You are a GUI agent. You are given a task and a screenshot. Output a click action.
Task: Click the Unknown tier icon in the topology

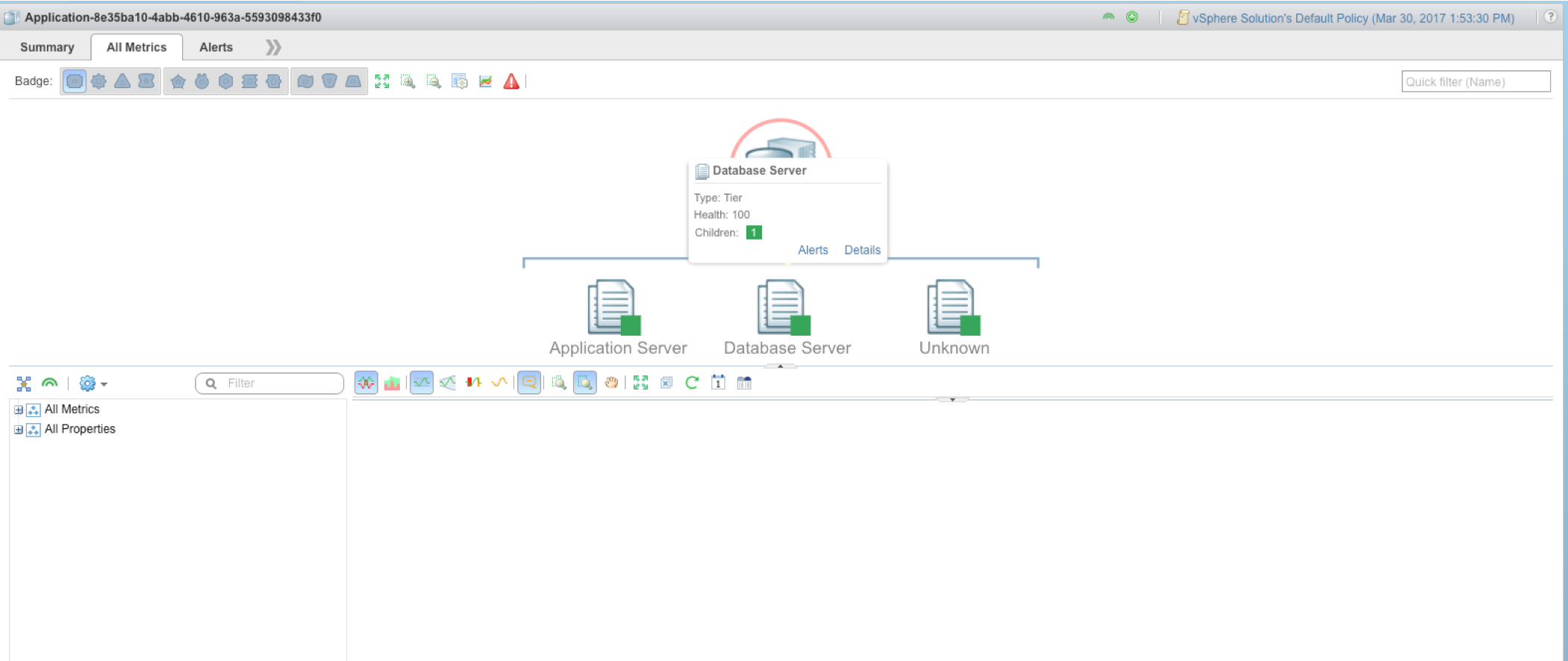tap(953, 307)
